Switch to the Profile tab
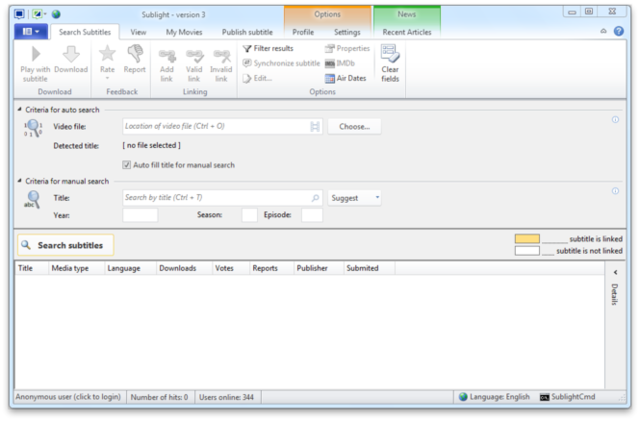 pyautogui.click(x=303, y=32)
